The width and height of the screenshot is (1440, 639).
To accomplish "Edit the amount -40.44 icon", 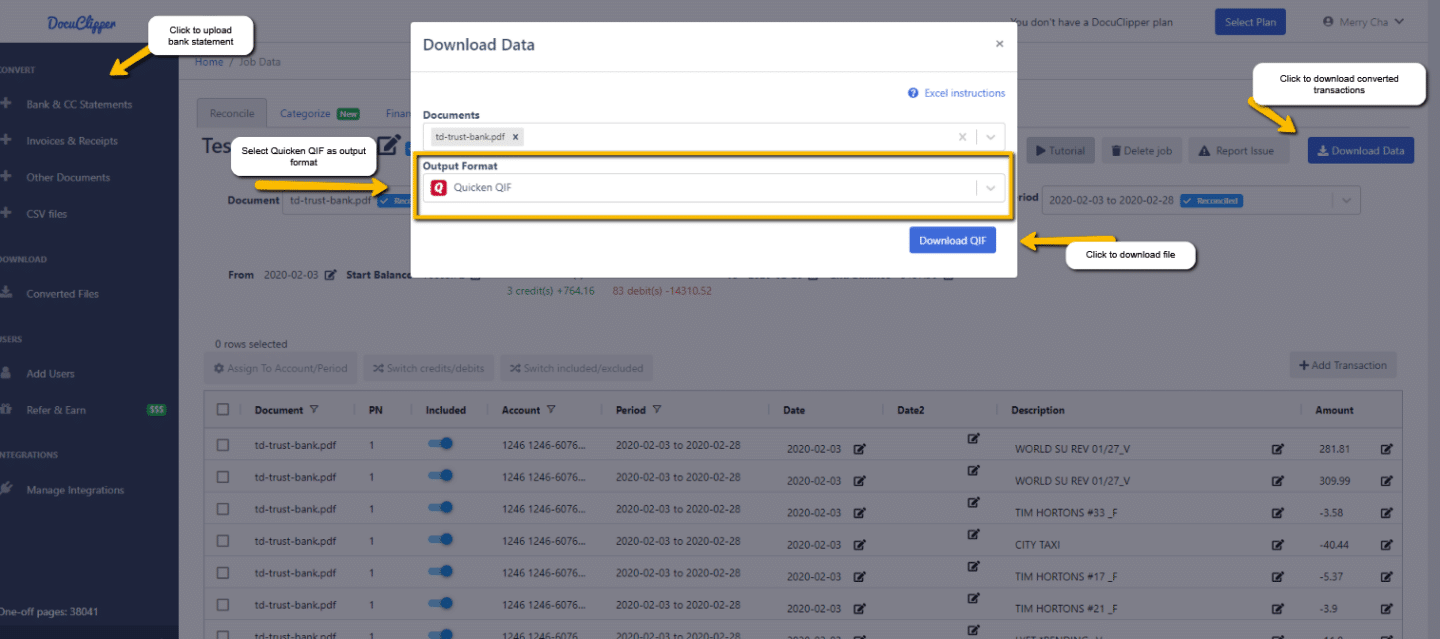I will tap(1387, 545).
